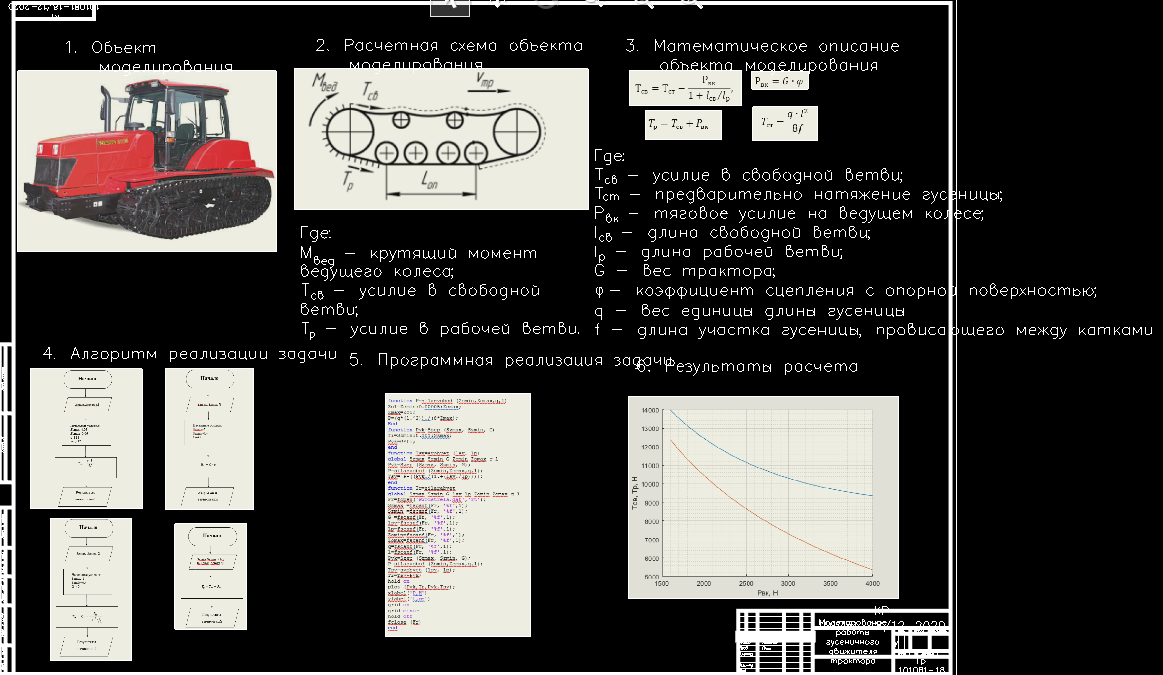Screen dimensions: 1163x675
Task: Click heading "Результаты расчета"
Action: pyautogui.click(x=761, y=366)
